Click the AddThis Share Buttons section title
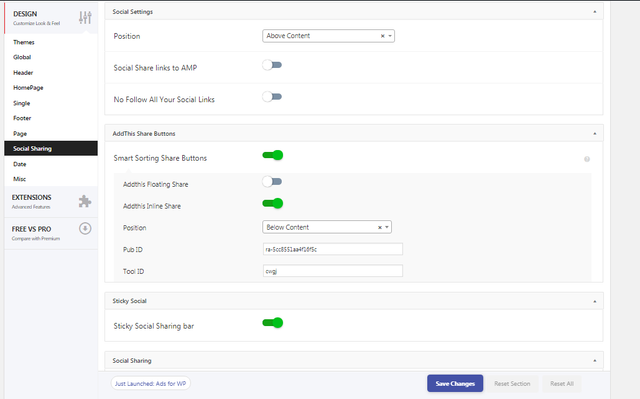The width and height of the screenshot is (640, 399). 144,134
